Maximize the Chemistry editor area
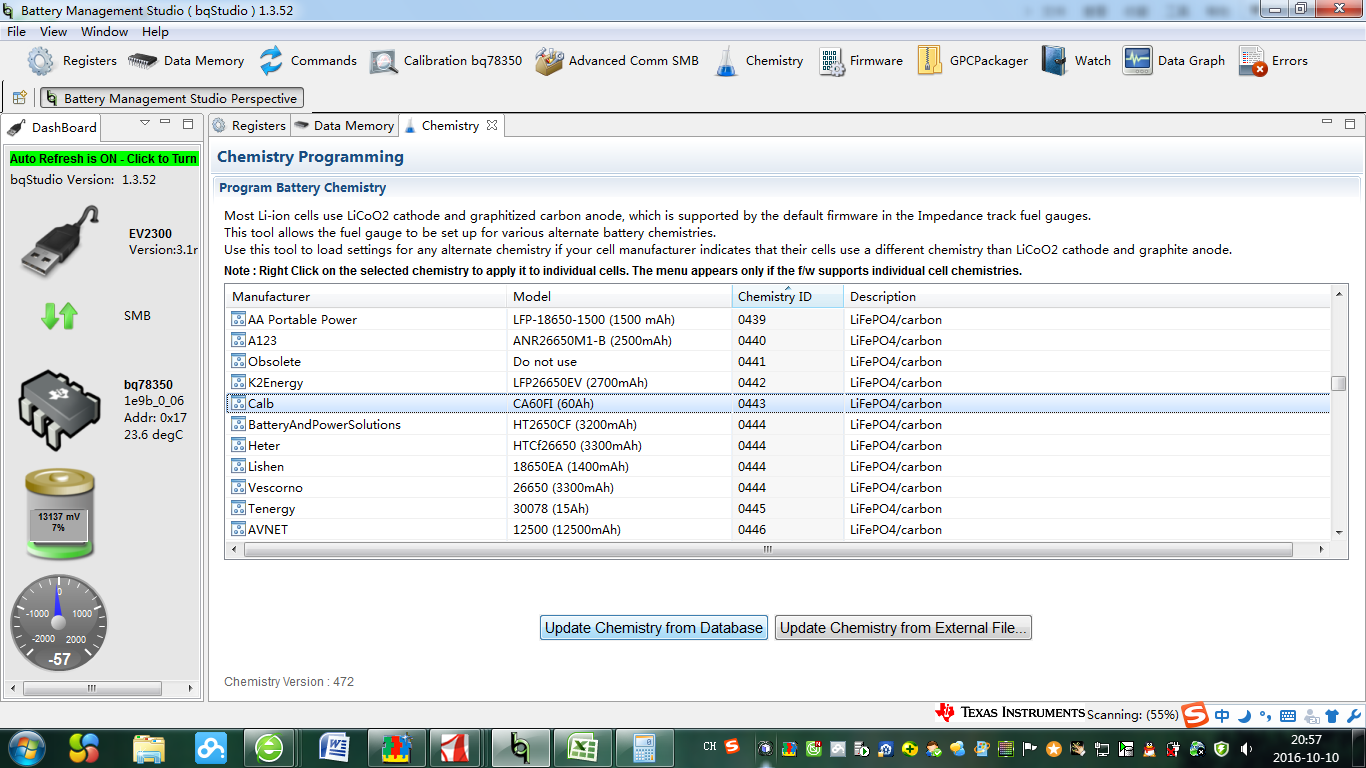The image size is (1366, 768). pyautogui.click(x=1348, y=123)
